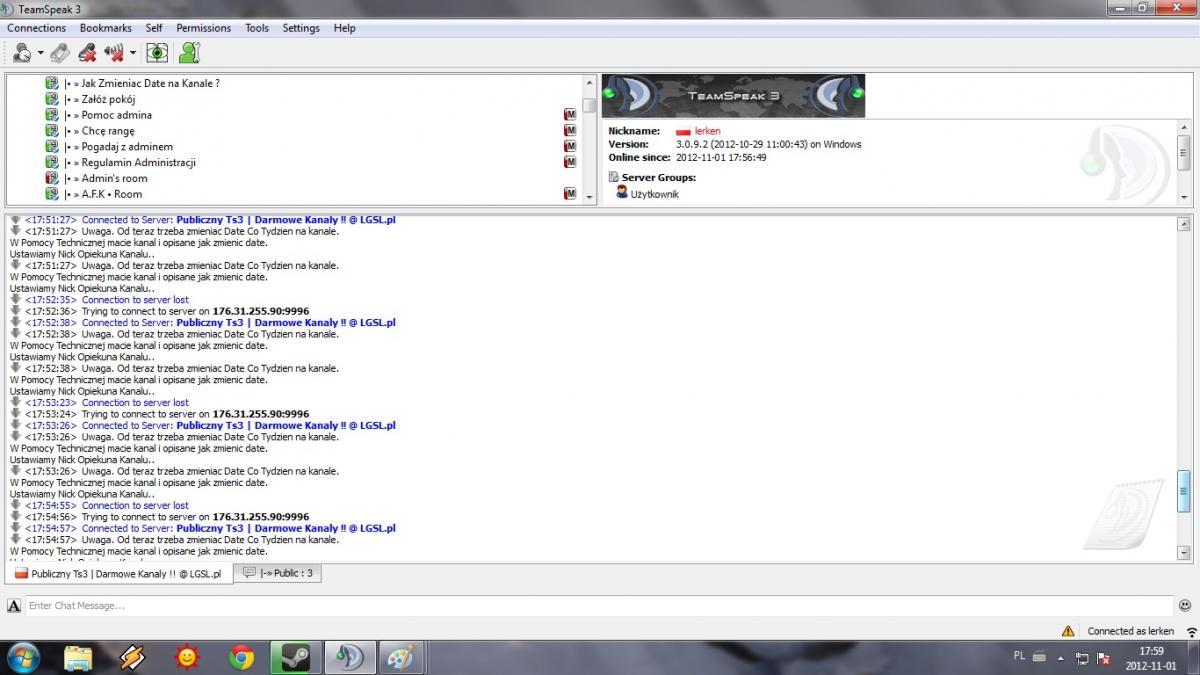
Task: Click chat log scrollbar down arrow
Action: pyautogui.click(x=1184, y=552)
